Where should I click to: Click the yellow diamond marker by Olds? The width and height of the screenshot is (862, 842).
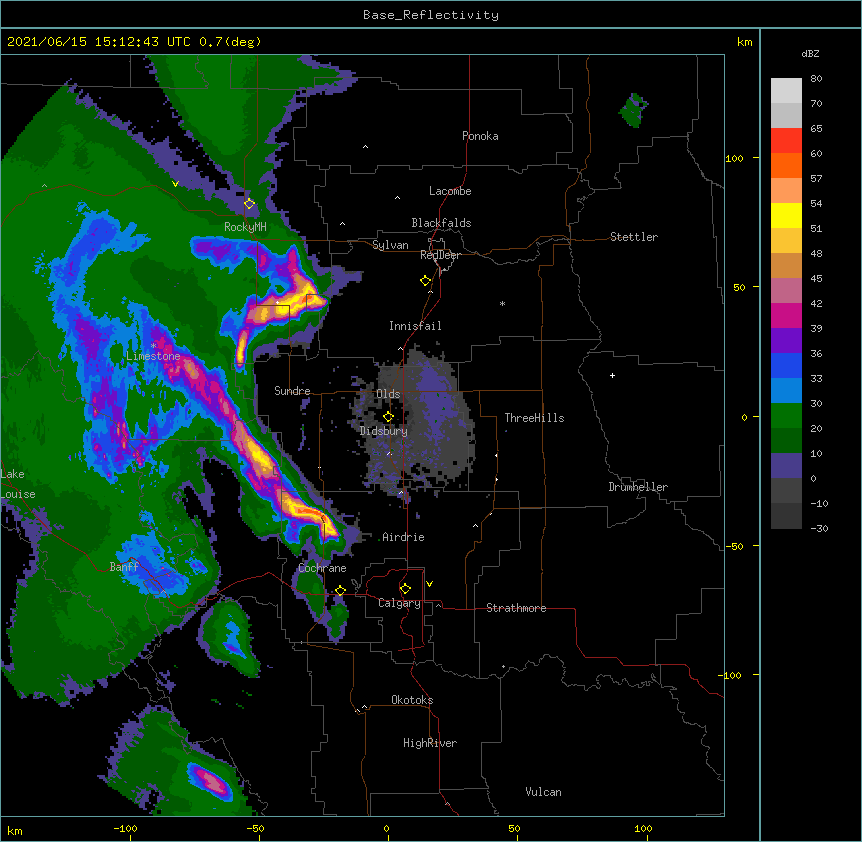tap(388, 417)
